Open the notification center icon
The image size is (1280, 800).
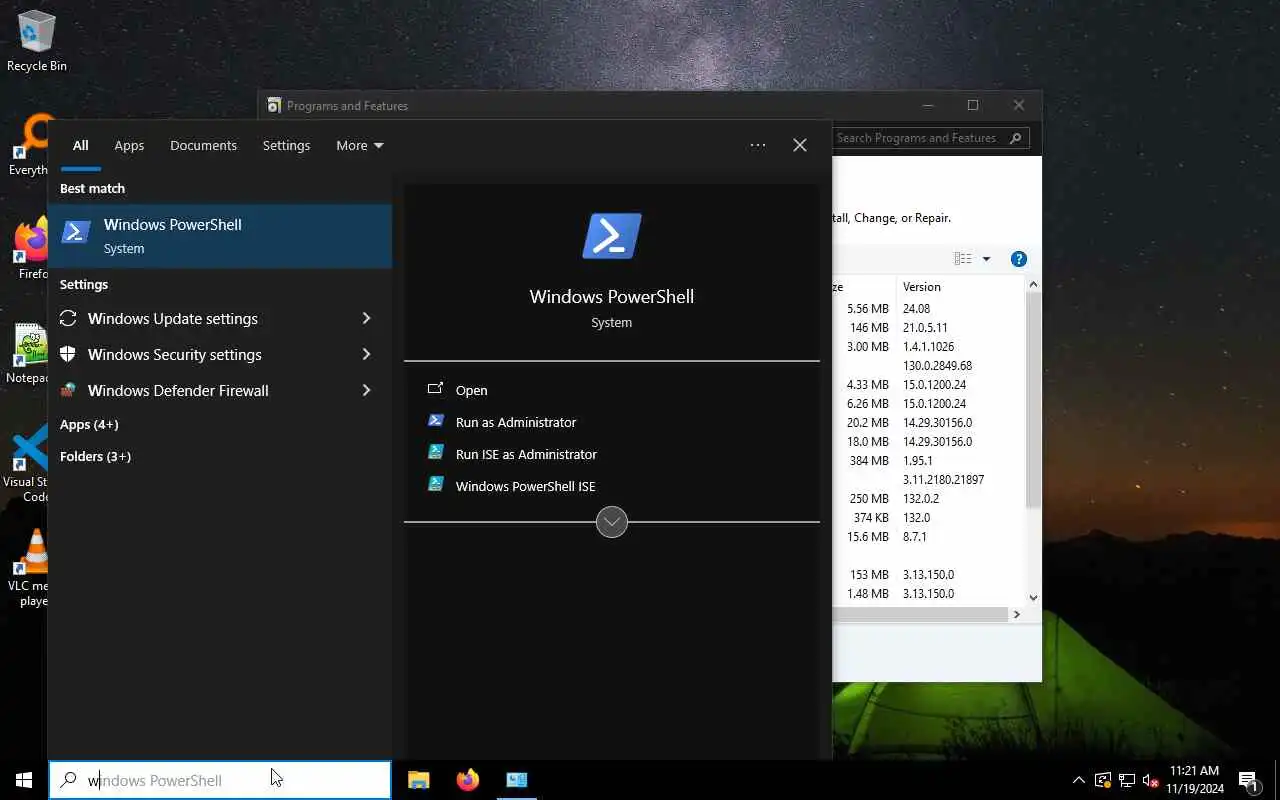tap(1248, 780)
